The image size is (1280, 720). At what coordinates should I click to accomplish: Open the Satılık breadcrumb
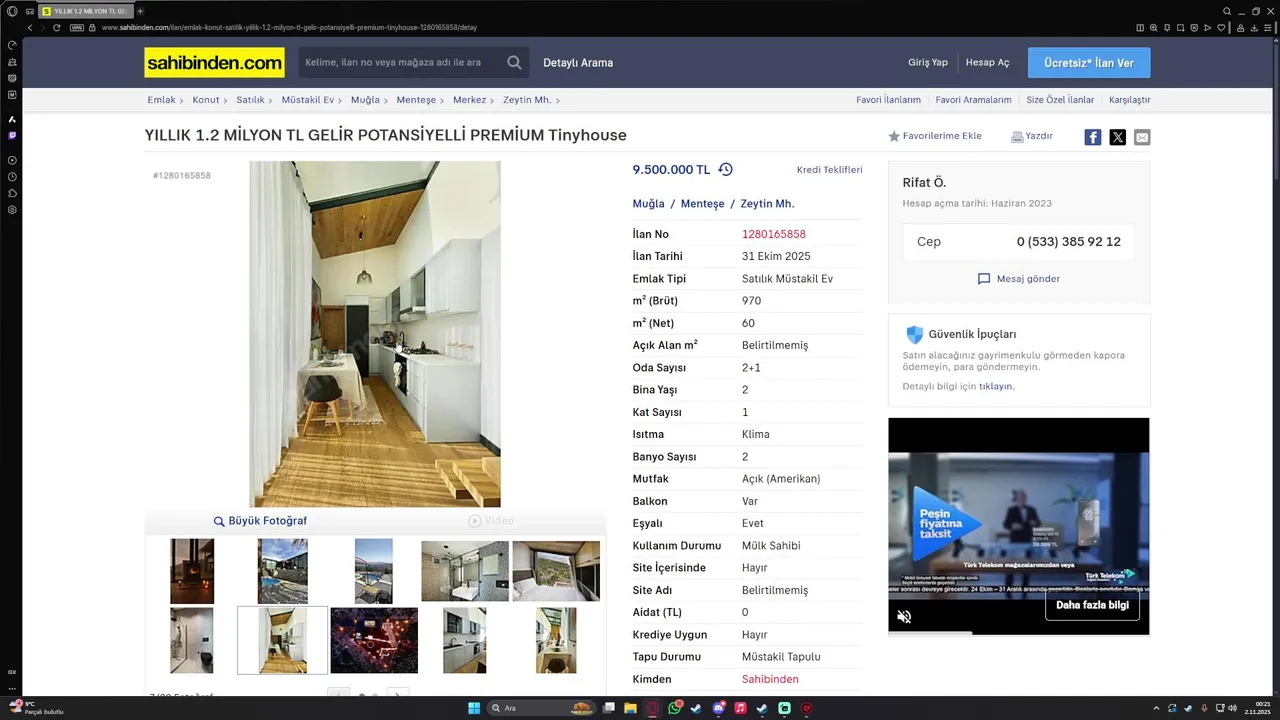250,100
